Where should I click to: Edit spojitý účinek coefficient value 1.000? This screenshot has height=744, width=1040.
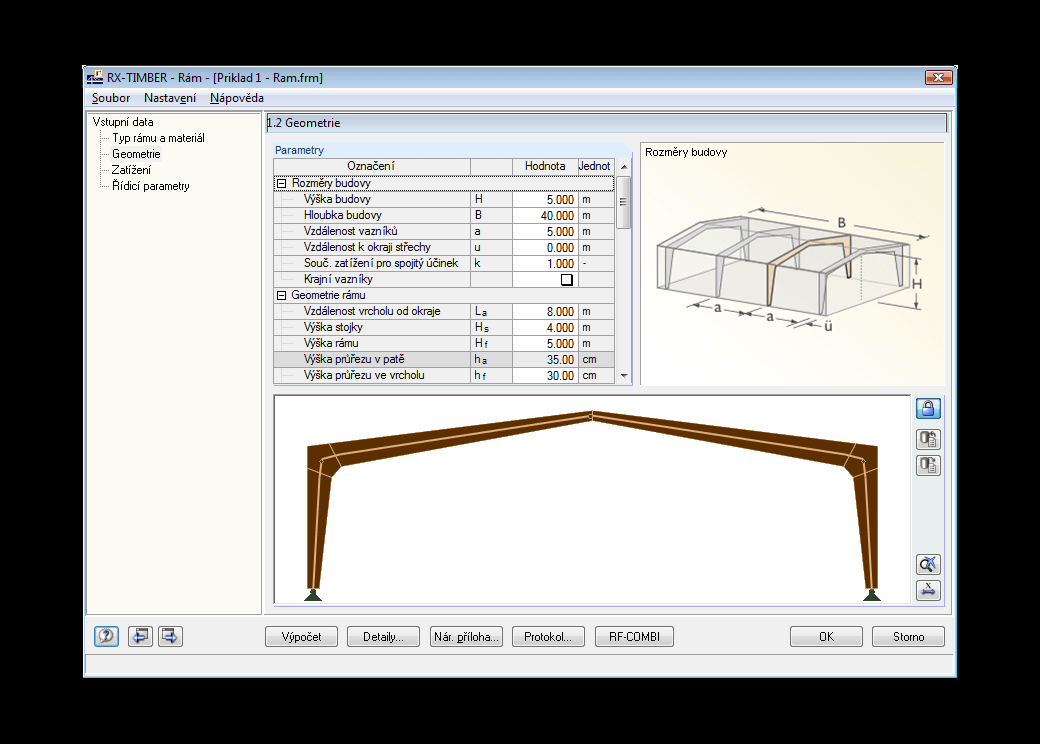coord(545,263)
